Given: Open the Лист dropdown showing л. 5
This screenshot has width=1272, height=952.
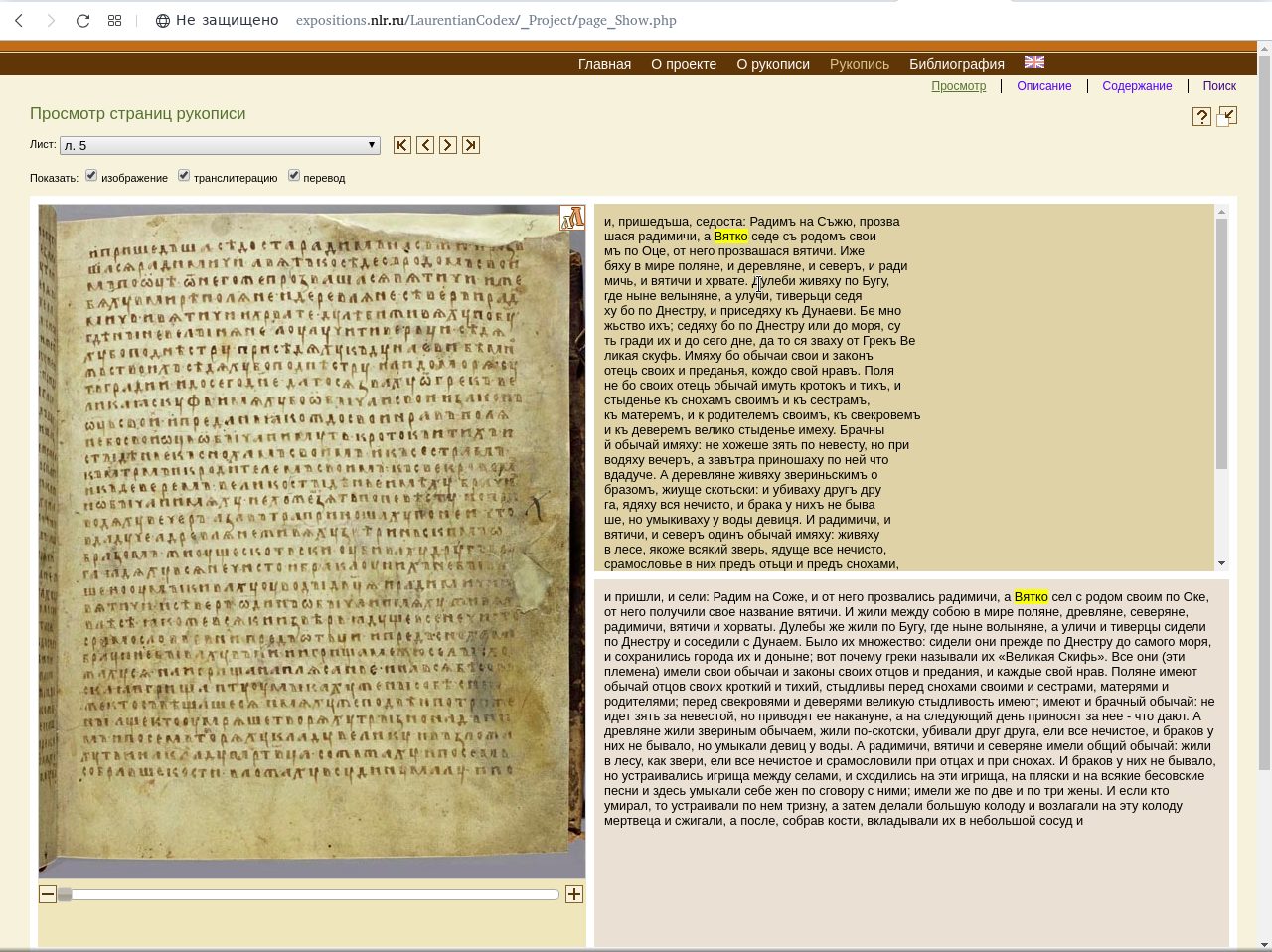Looking at the screenshot, I should [220, 145].
